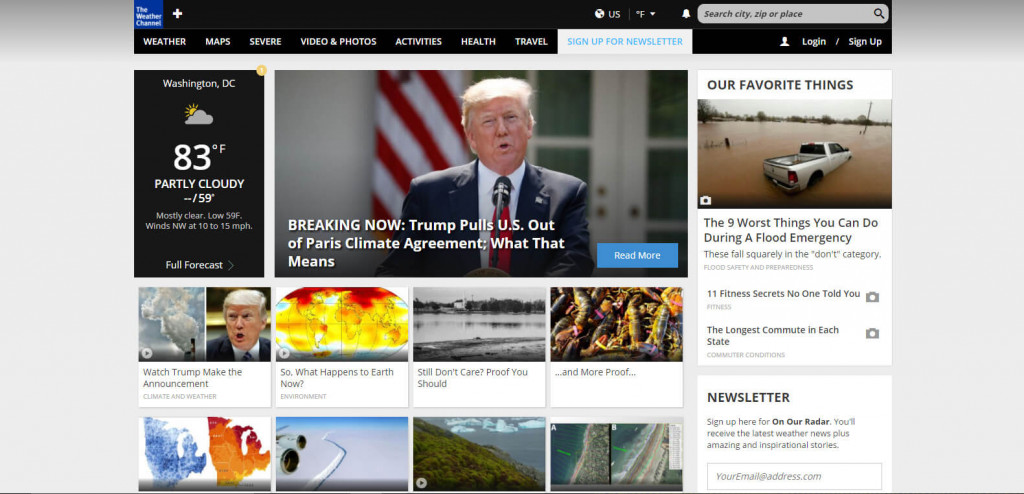Click the PARTLY CLOUDY condition text

[199, 184]
